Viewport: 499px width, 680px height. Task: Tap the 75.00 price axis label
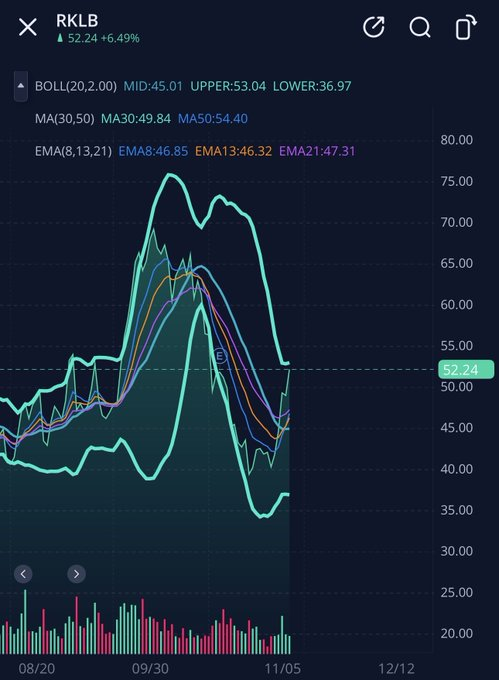pos(457,181)
